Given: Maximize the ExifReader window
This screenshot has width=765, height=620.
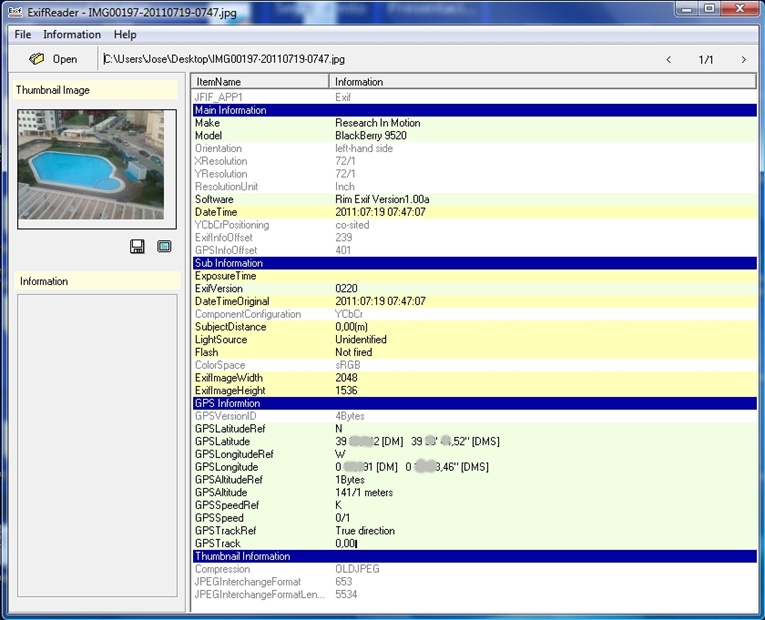Looking at the screenshot, I should point(709,9).
